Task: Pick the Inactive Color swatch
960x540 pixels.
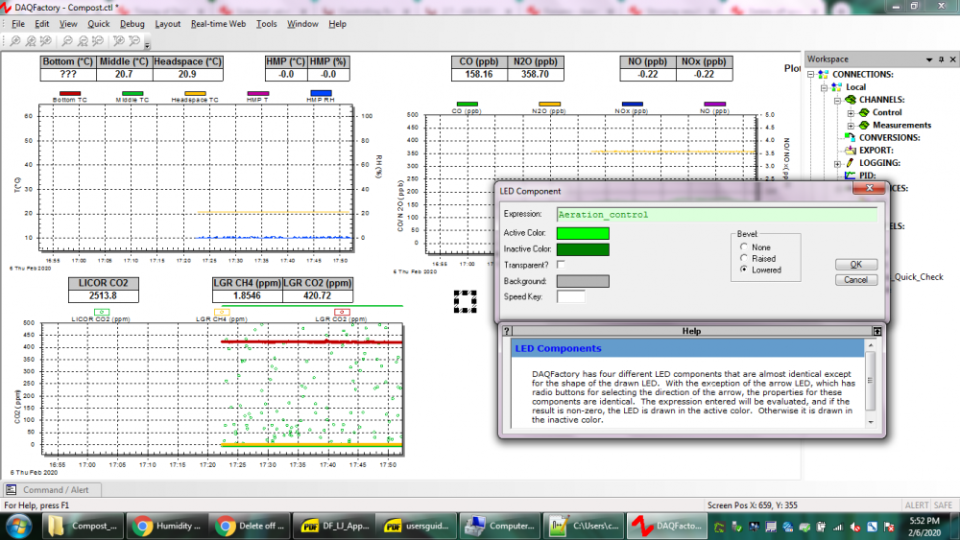Action: 583,249
